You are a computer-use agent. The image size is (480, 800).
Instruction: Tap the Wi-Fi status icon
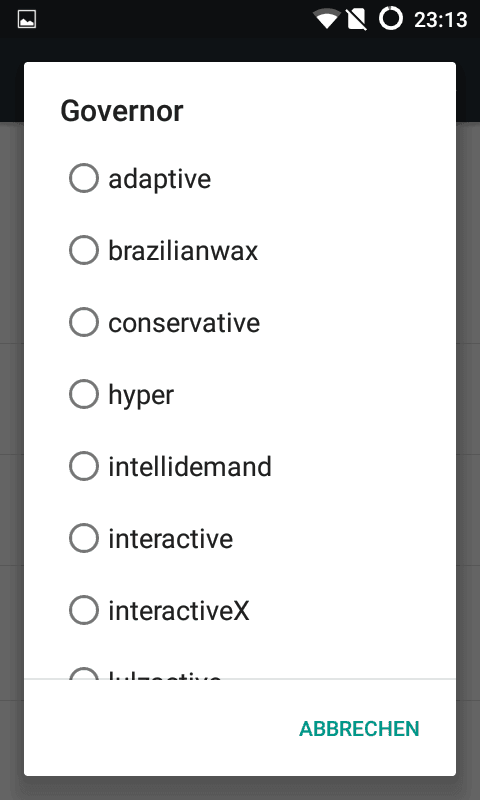coord(327,19)
